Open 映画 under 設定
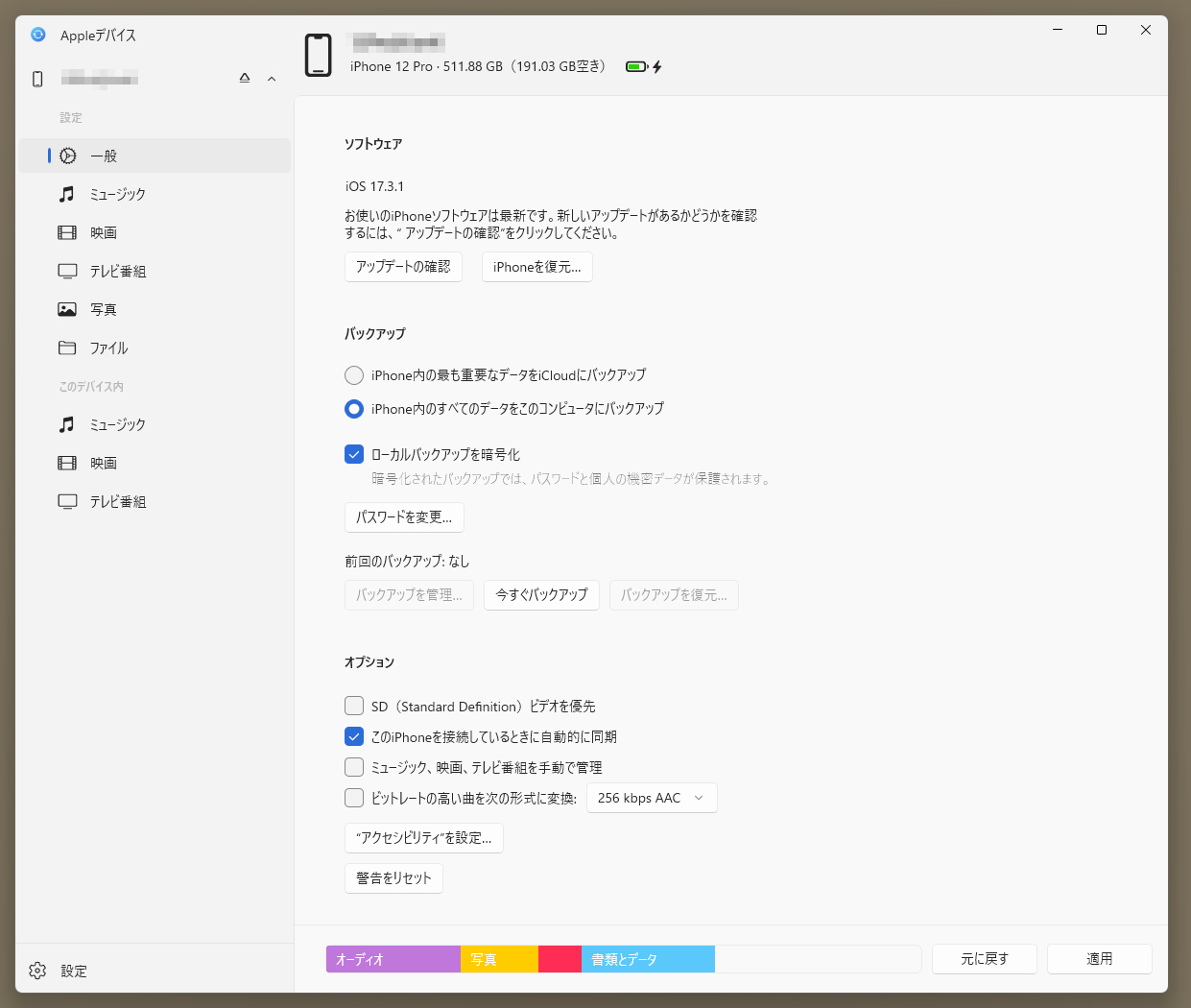Image resolution: width=1191 pixels, height=1008 pixels. pyautogui.click(x=155, y=232)
